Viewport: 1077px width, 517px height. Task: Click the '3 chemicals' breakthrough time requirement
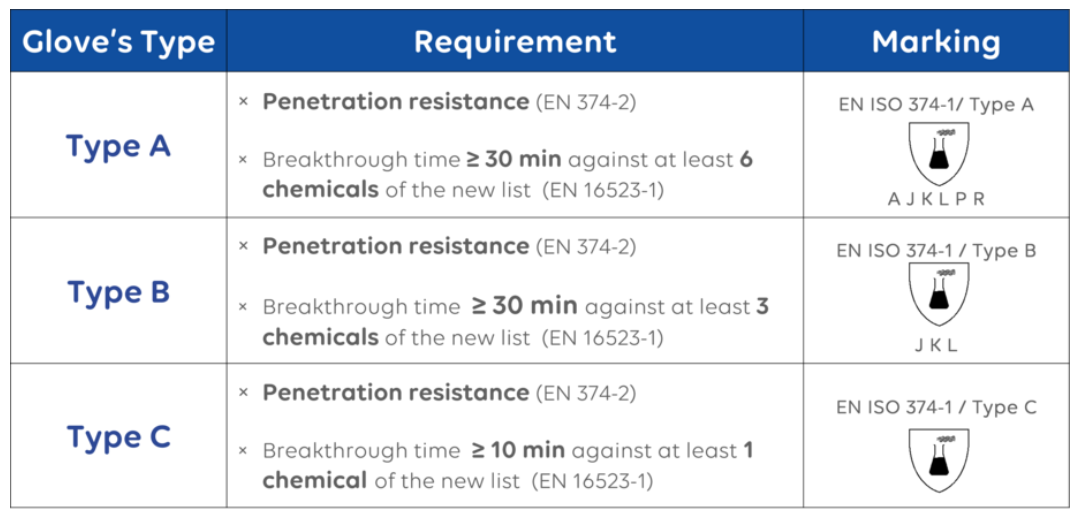[516, 322]
